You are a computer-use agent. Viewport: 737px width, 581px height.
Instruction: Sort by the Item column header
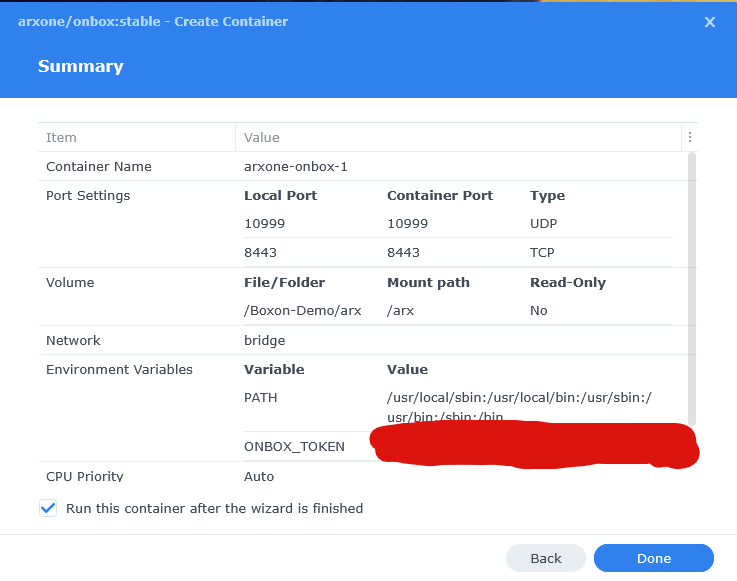coord(62,137)
